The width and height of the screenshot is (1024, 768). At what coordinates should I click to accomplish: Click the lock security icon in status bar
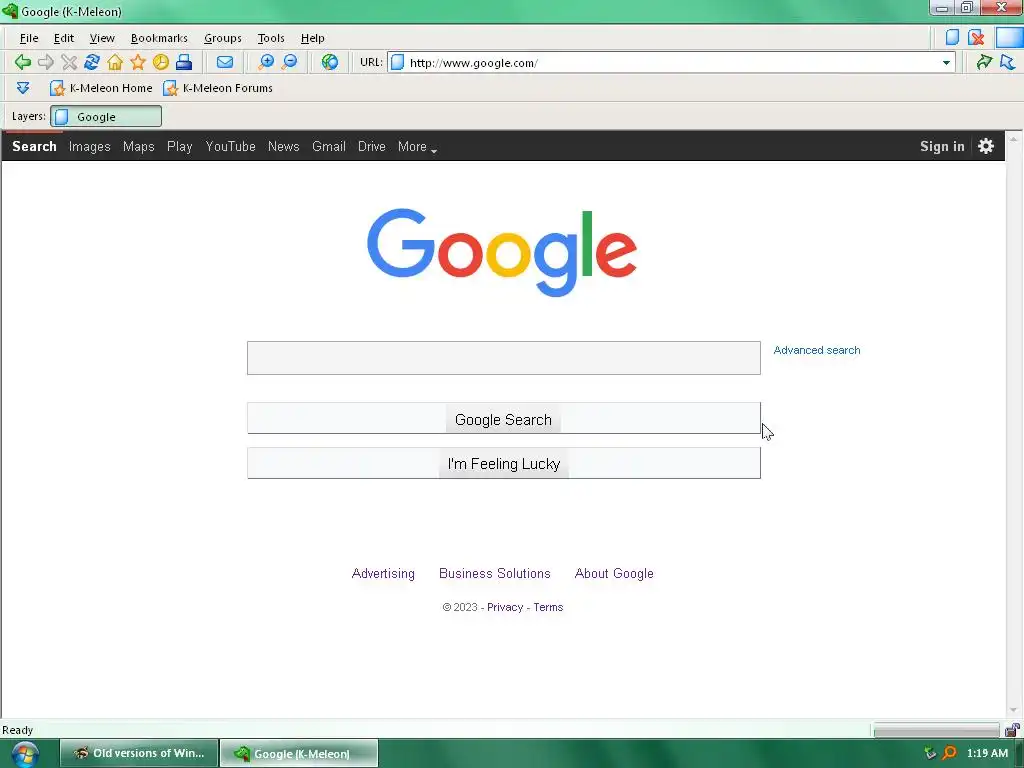click(x=1012, y=729)
